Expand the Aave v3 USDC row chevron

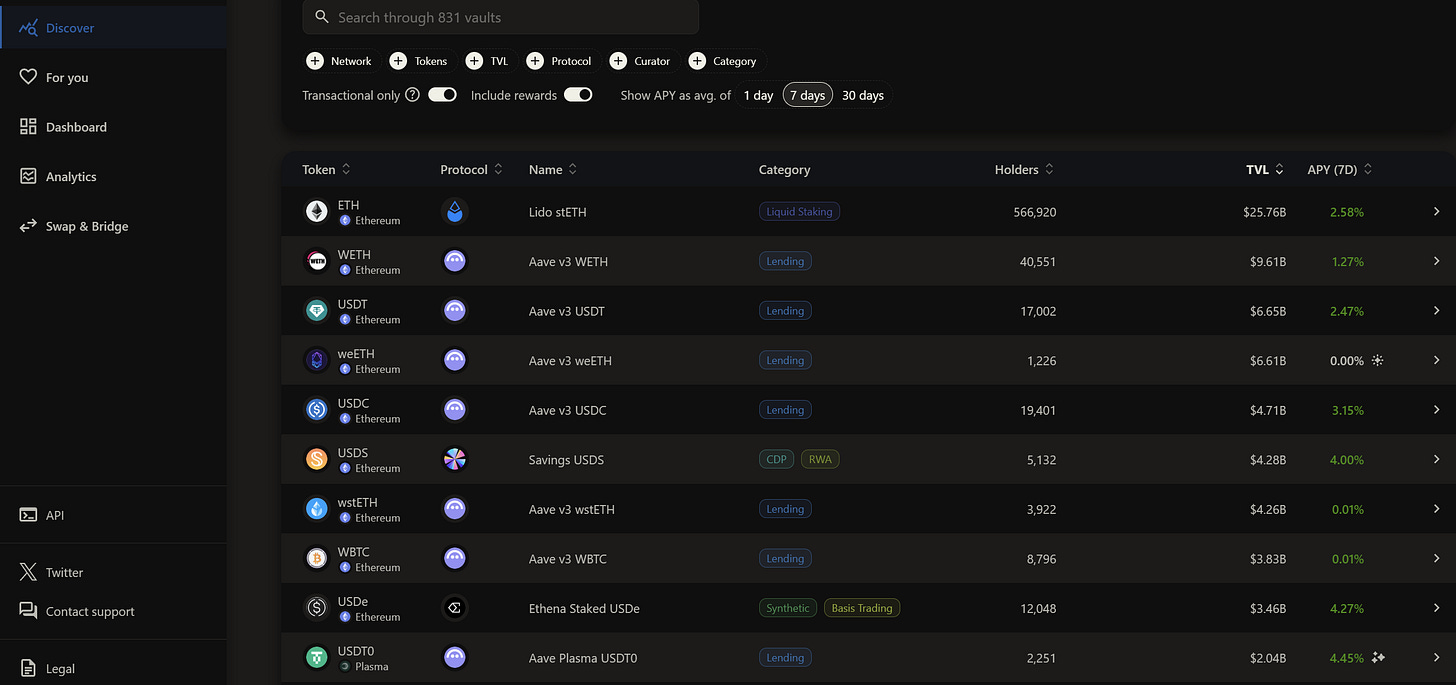click(1437, 410)
